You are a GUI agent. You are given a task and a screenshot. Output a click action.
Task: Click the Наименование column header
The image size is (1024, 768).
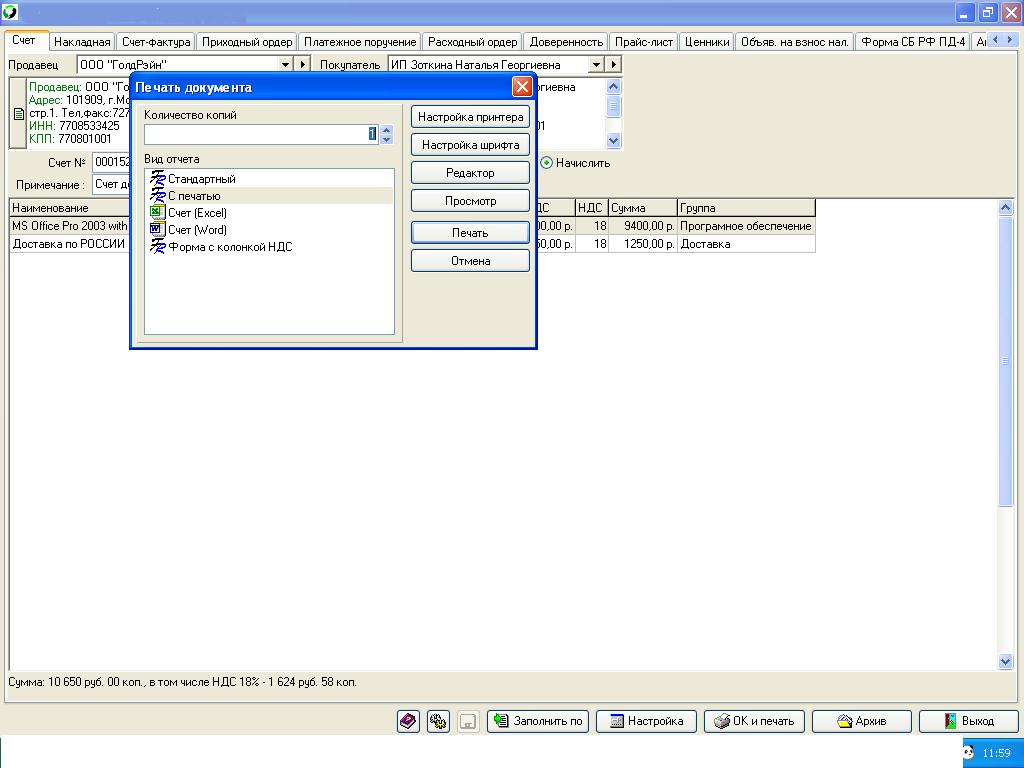(x=69, y=208)
